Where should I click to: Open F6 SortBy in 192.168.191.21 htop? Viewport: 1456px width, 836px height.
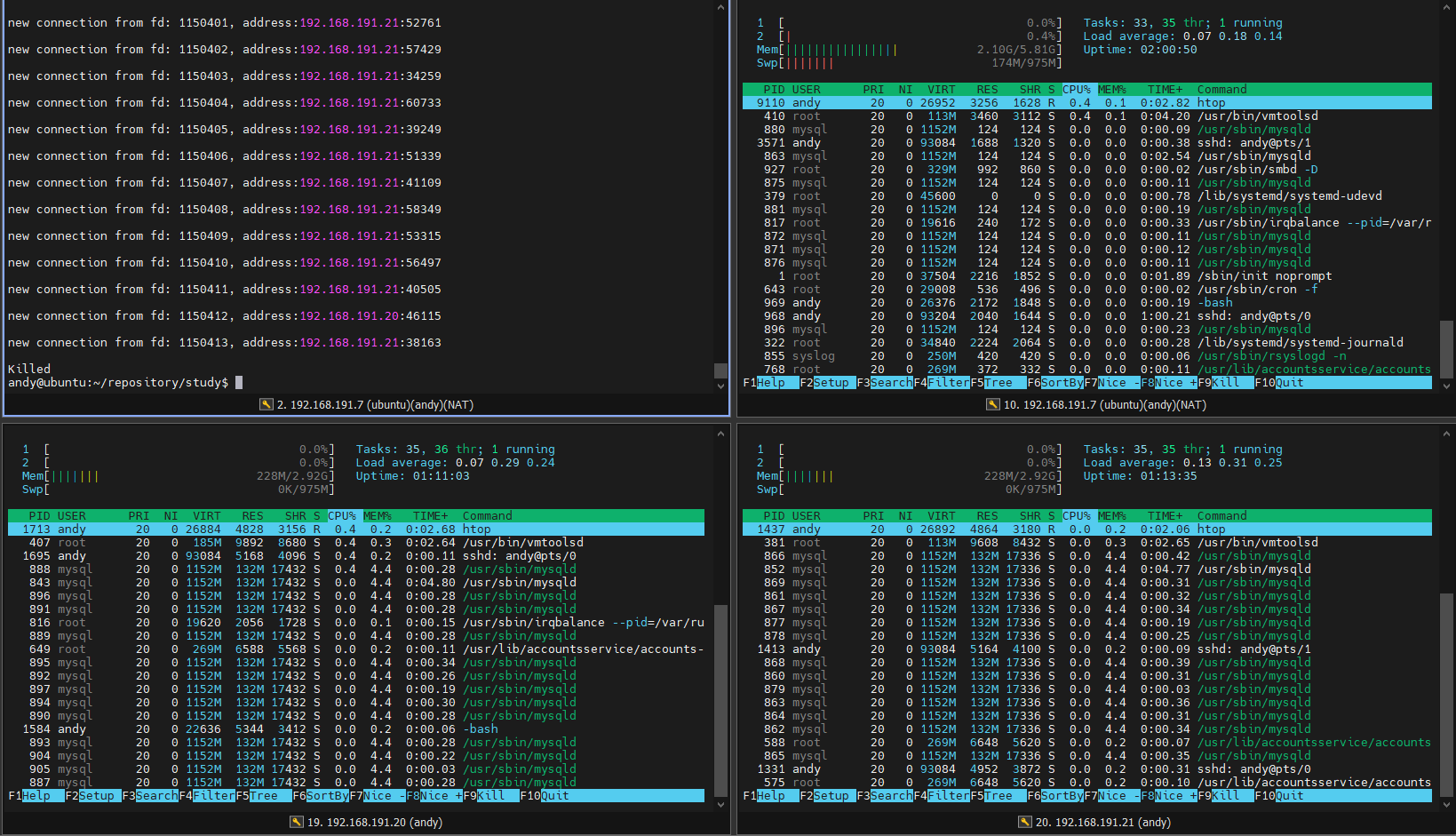(1055, 796)
